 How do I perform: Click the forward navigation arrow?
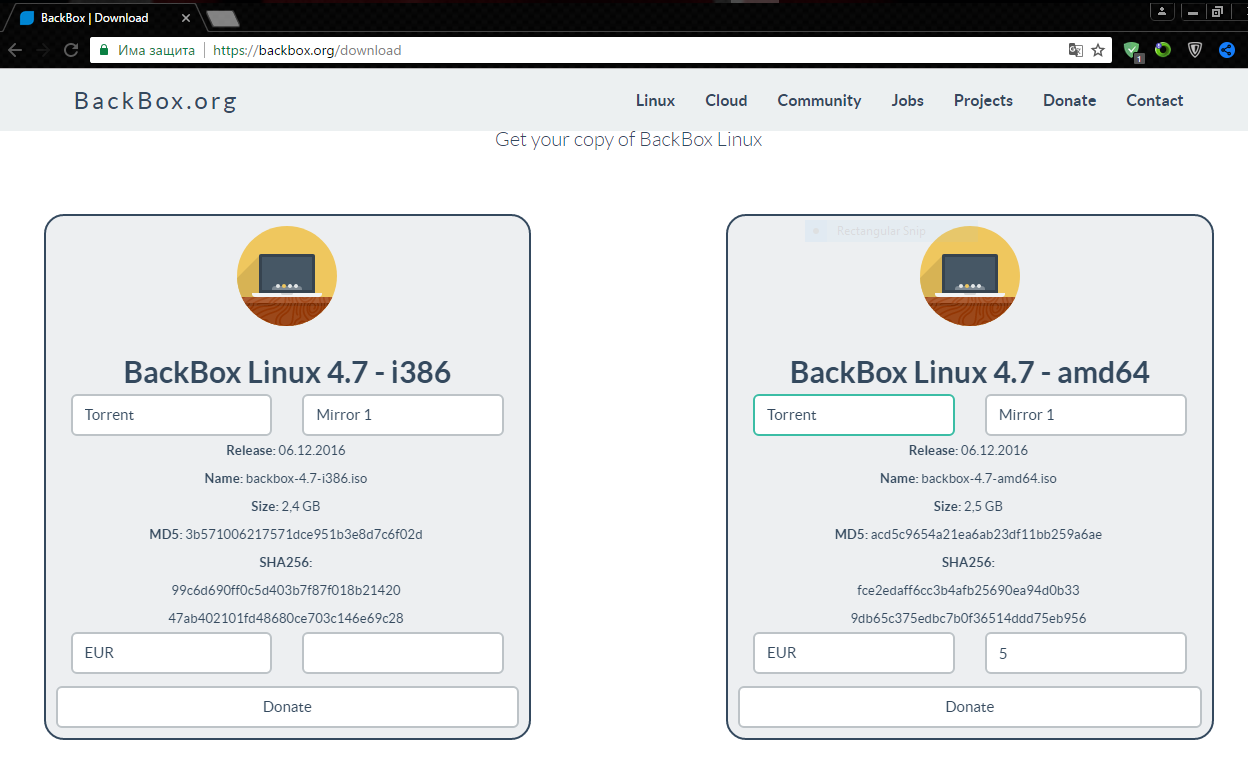(x=43, y=50)
